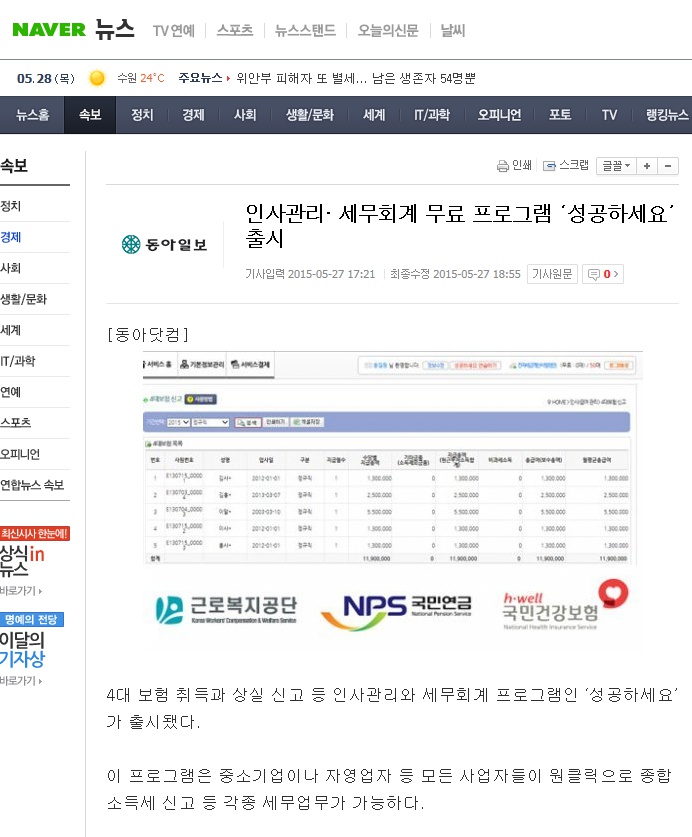
Task: Click 바로가기 under 상식in뉴스
Action: click(x=21, y=591)
